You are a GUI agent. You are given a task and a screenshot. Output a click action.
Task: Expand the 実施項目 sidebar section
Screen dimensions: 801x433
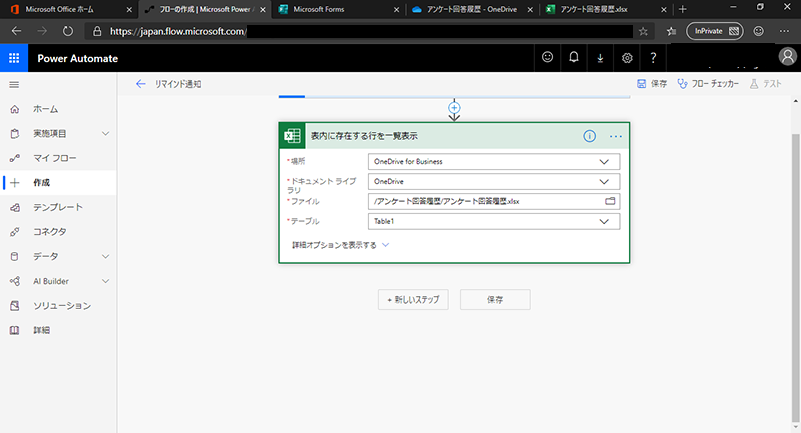click(105, 134)
